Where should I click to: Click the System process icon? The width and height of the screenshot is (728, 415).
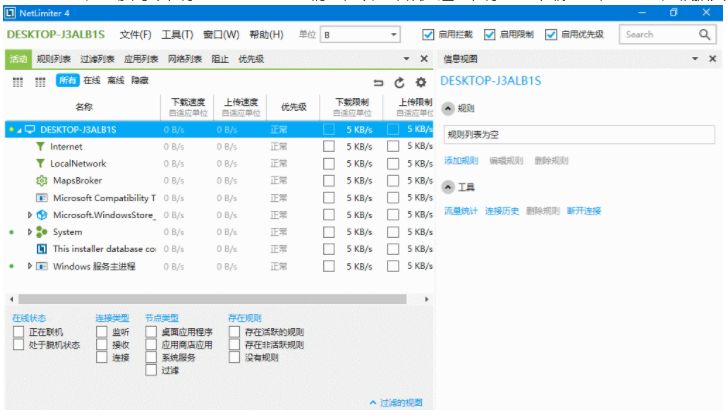pos(42,232)
